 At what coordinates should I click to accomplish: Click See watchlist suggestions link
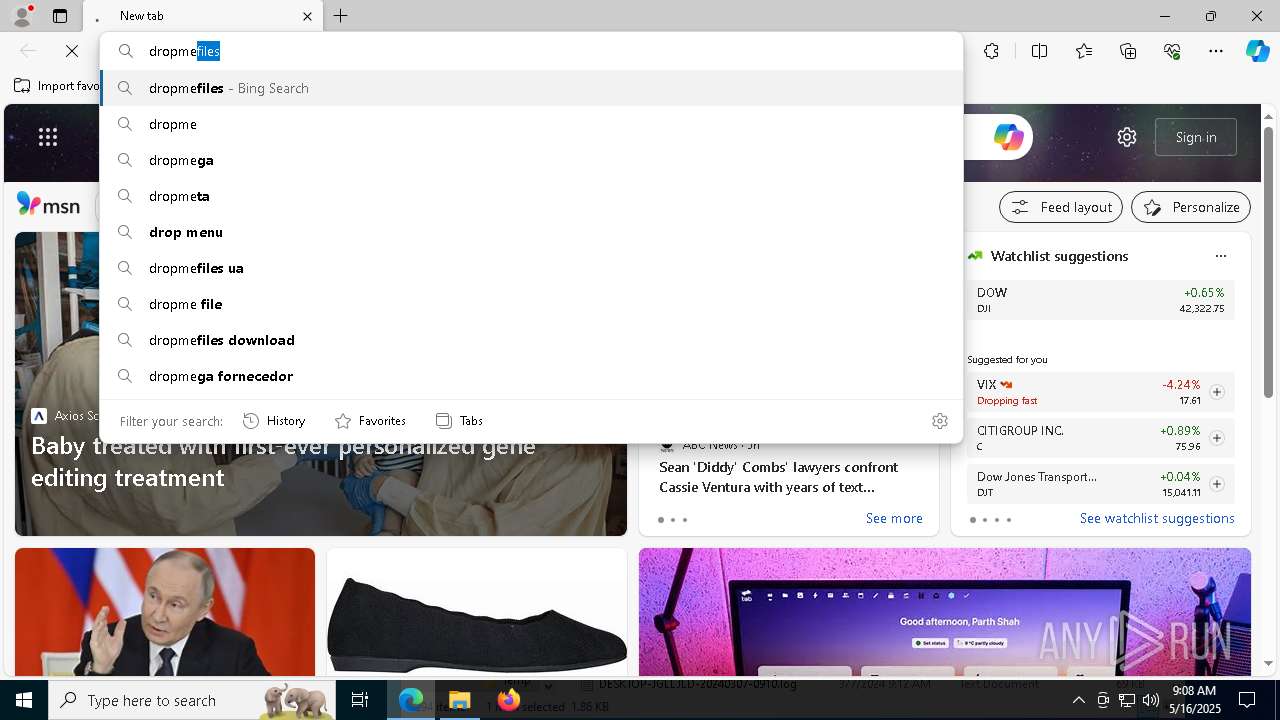1157,518
